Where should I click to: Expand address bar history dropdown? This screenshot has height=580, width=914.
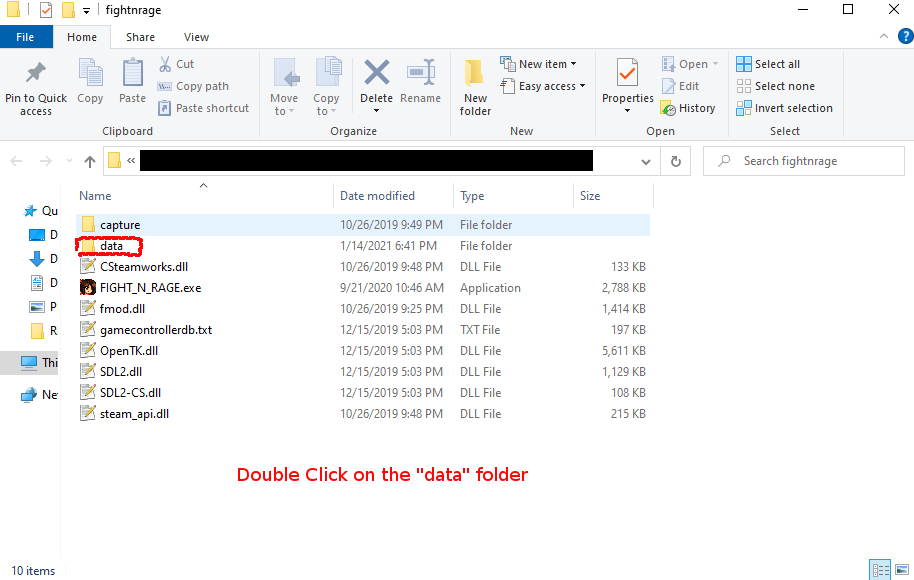(646, 161)
